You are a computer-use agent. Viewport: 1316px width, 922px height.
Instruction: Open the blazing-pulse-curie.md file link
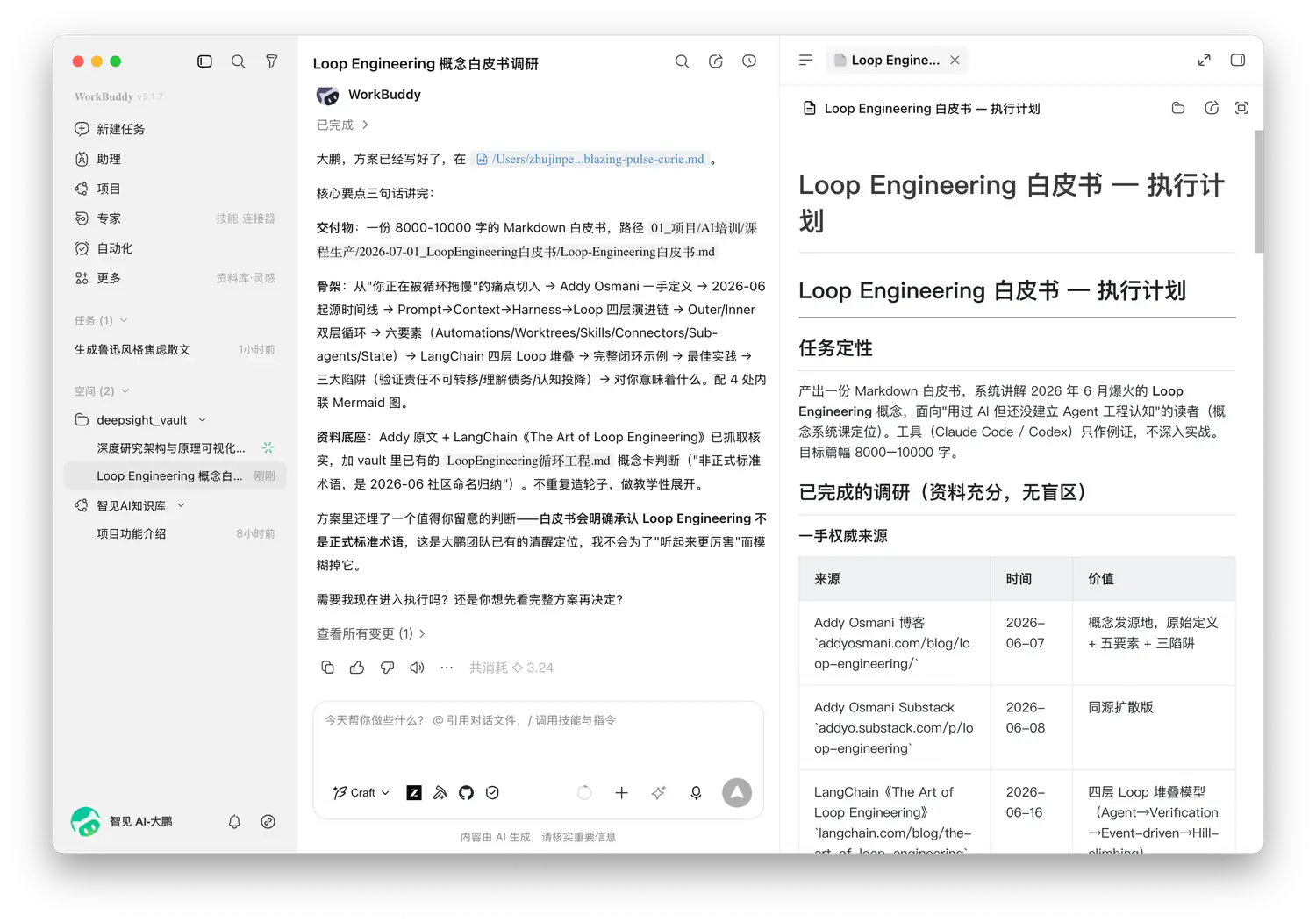click(x=590, y=159)
